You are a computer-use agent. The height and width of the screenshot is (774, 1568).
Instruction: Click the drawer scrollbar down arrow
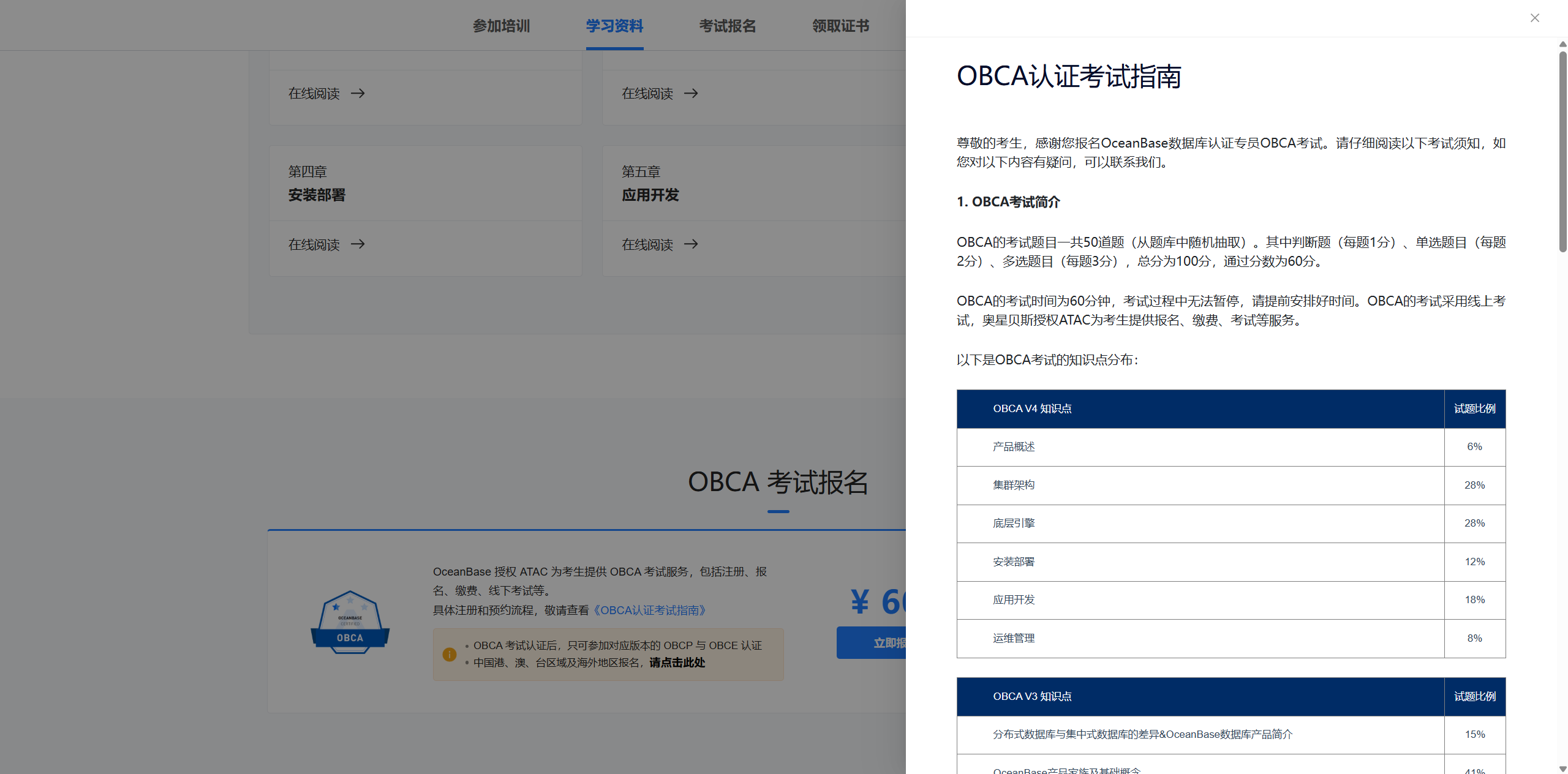[1562, 768]
